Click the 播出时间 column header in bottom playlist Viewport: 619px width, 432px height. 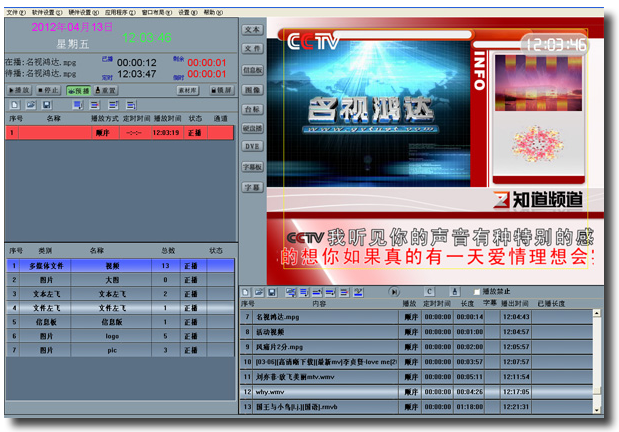pyautogui.click(x=515, y=304)
